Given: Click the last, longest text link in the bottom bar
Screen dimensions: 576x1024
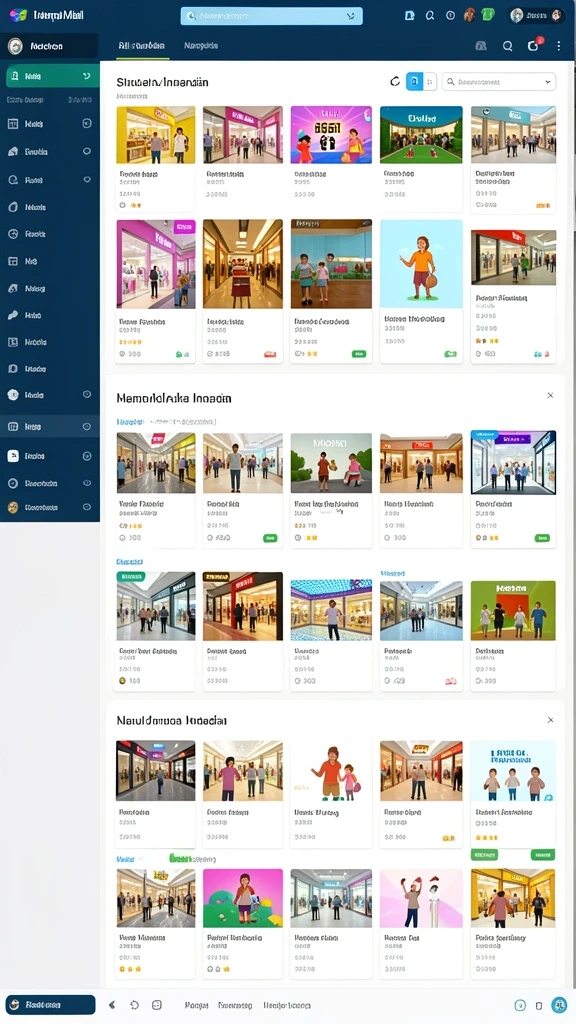Looking at the screenshot, I should tap(287, 1006).
